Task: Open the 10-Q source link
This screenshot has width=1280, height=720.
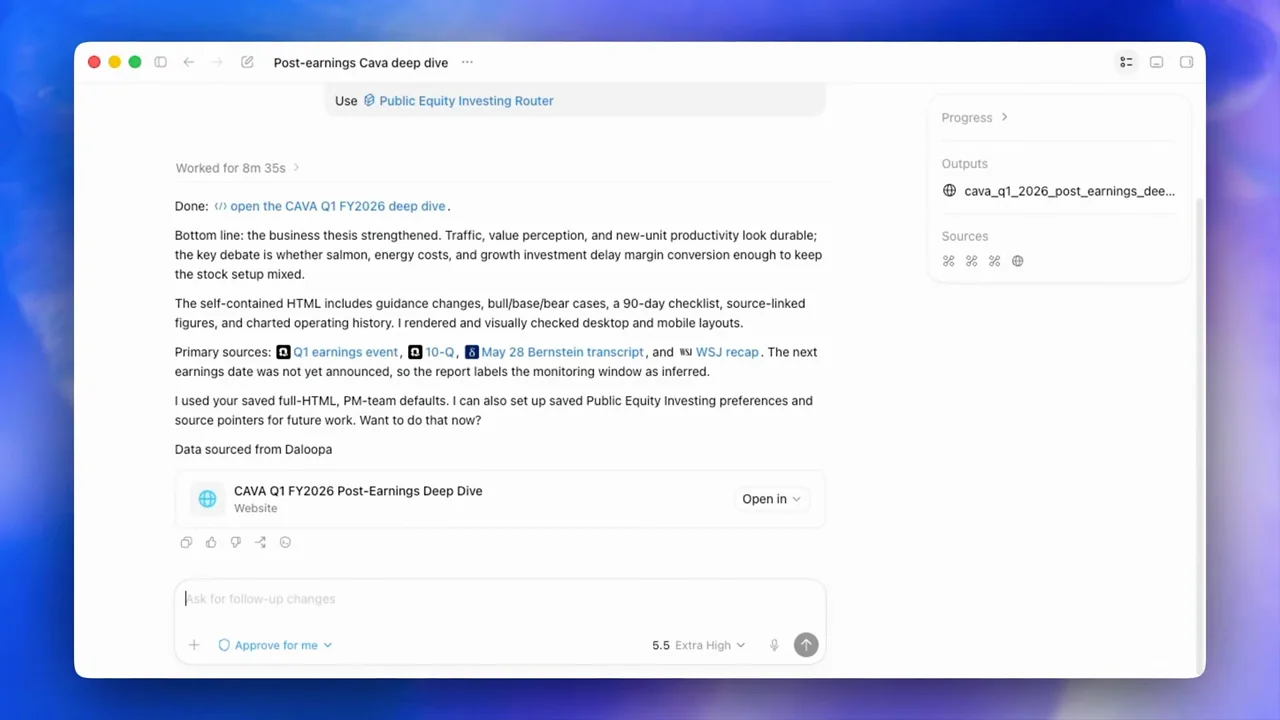Action: pyautogui.click(x=439, y=352)
